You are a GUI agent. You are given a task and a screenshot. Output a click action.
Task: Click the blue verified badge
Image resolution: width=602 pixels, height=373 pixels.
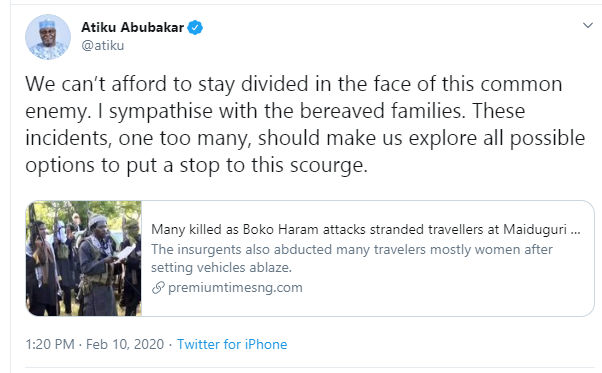click(195, 28)
